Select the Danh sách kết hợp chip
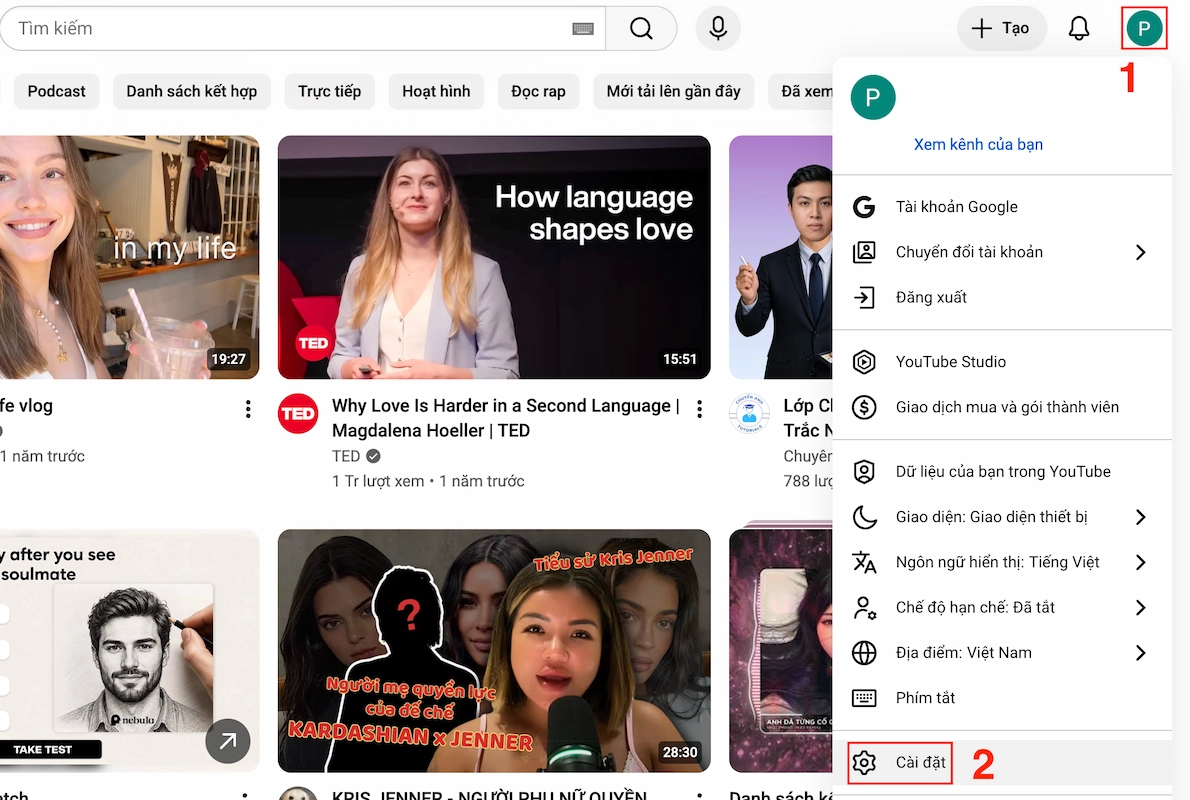The height and width of the screenshot is (800, 1190). pyautogui.click(x=191, y=92)
